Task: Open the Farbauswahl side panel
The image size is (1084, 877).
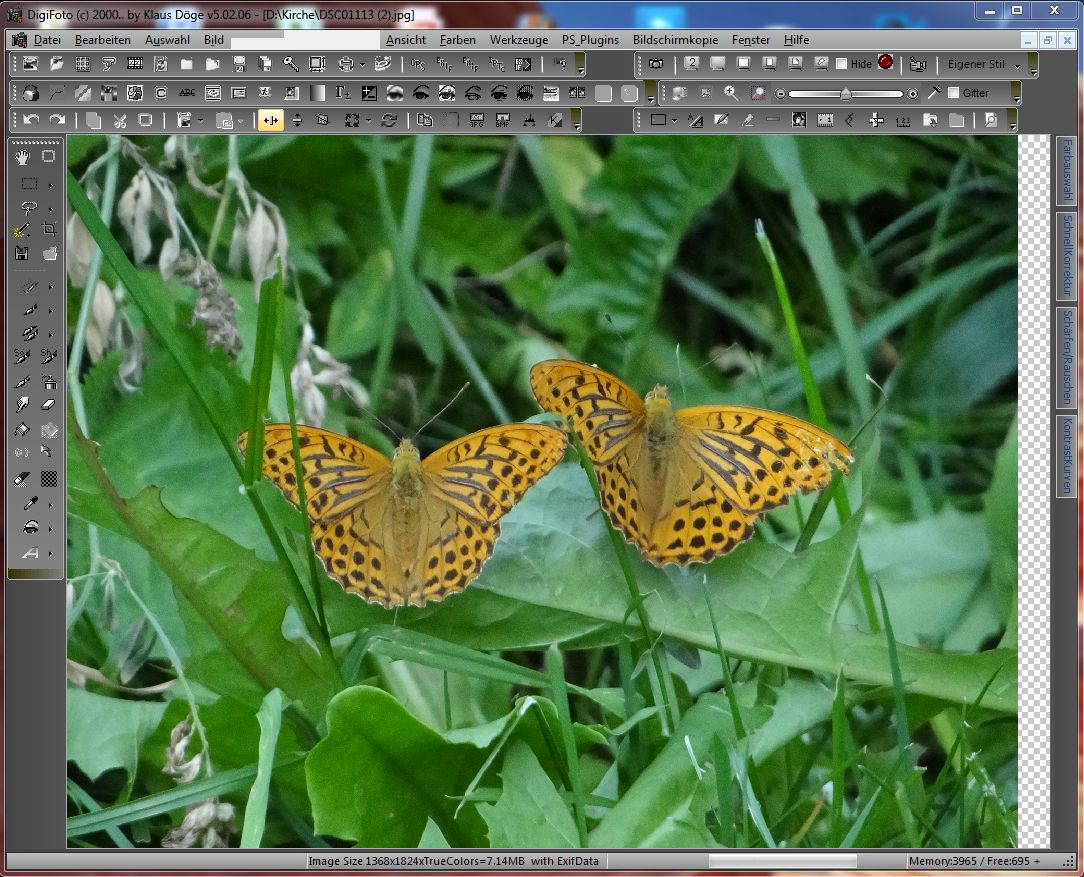Action: pyautogui.click(x=1066, y=169)
